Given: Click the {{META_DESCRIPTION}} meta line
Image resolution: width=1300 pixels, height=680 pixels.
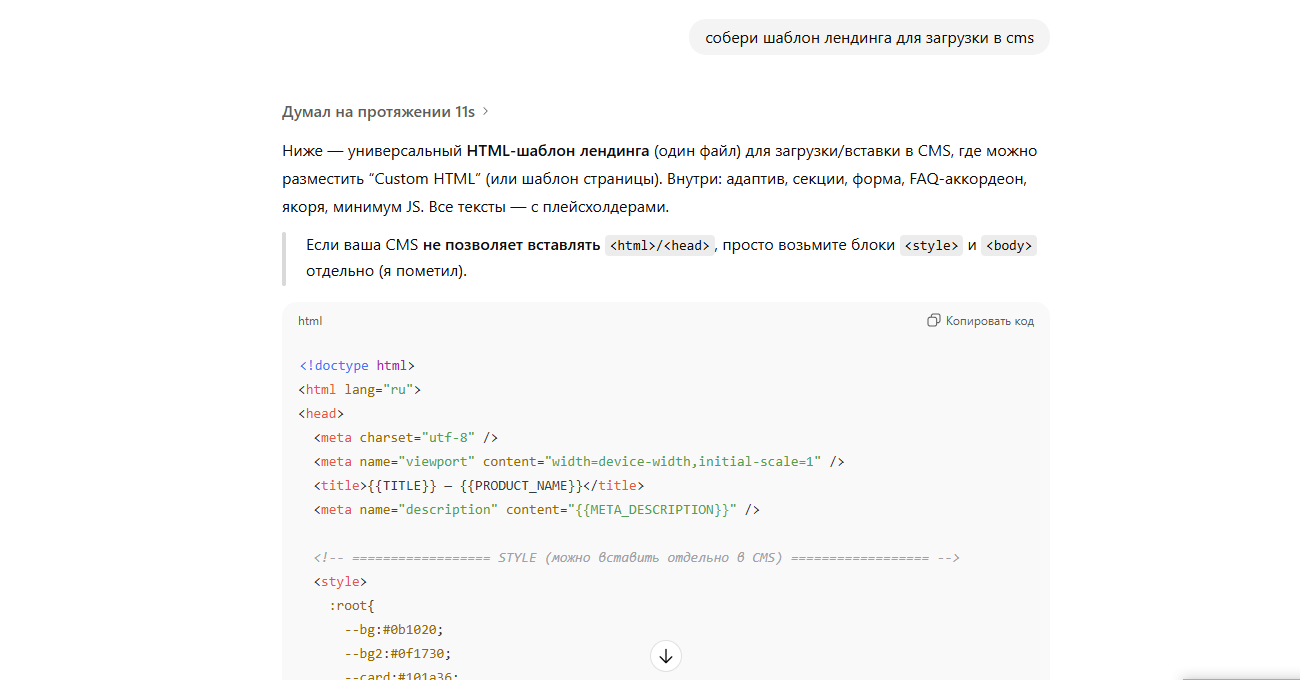Looking at the screenshot, I should 536,510.
